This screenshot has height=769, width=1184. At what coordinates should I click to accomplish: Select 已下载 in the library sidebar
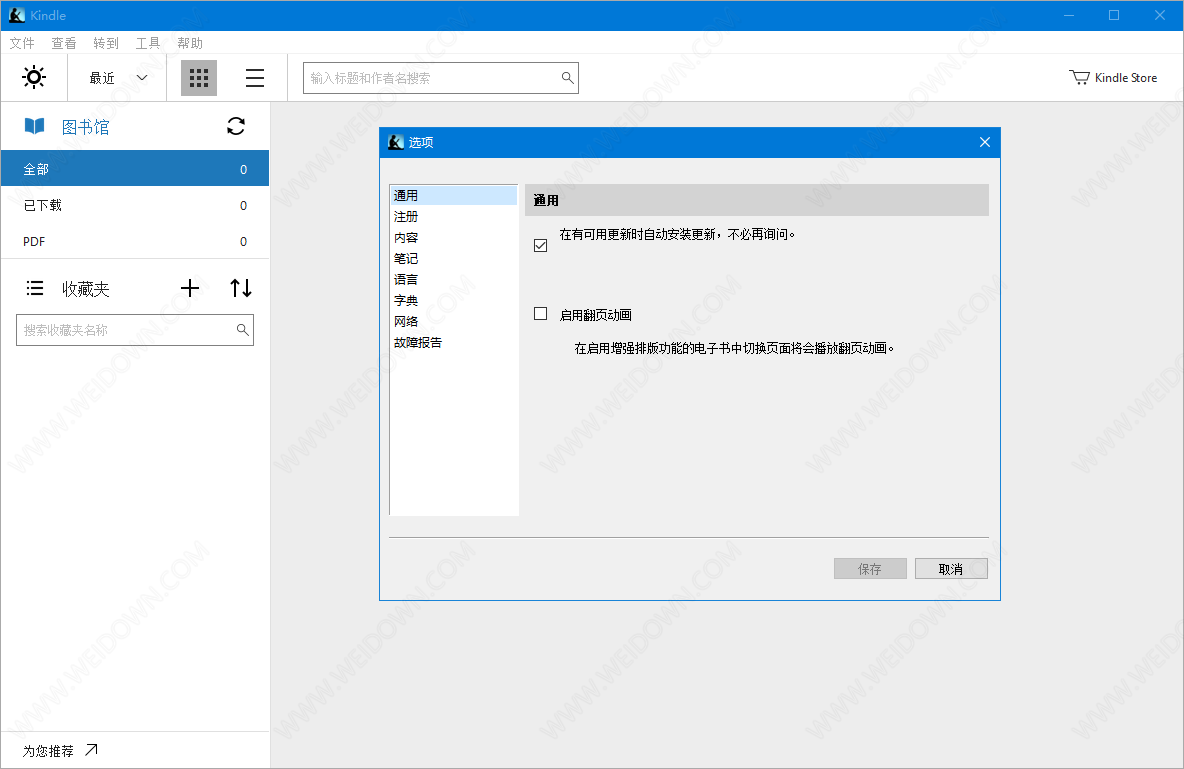(43, 205)
